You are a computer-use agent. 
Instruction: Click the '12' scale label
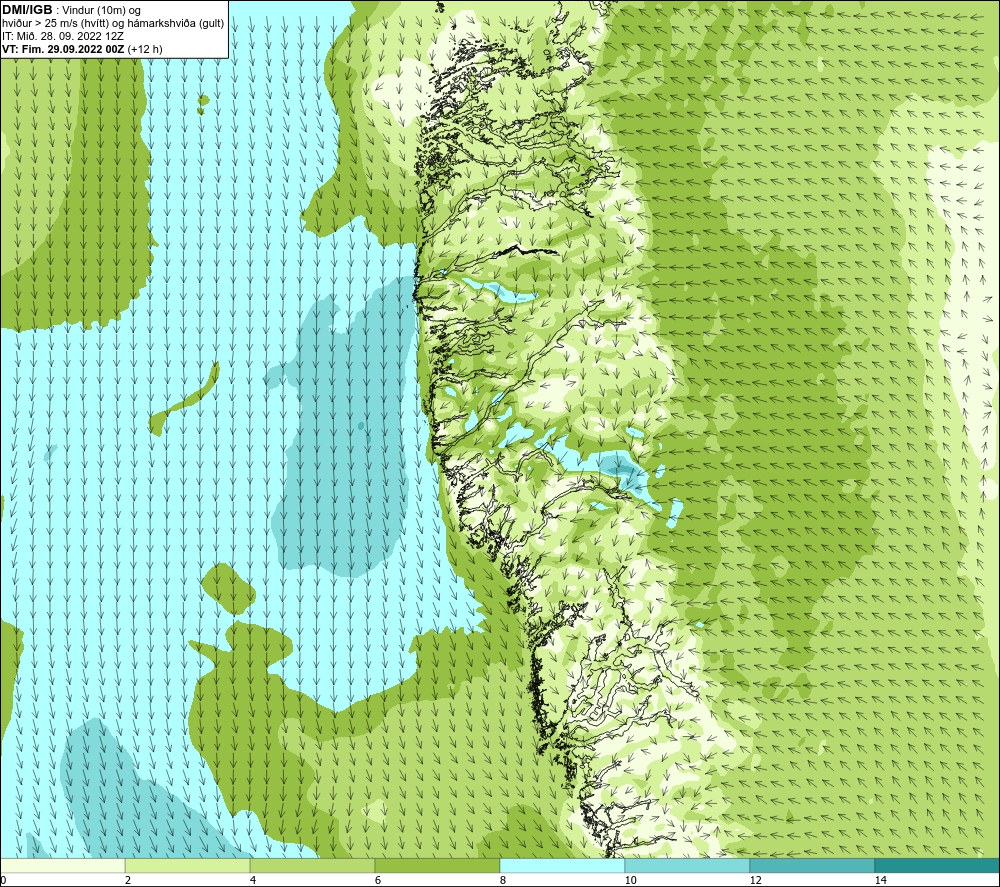click(755, 880)
